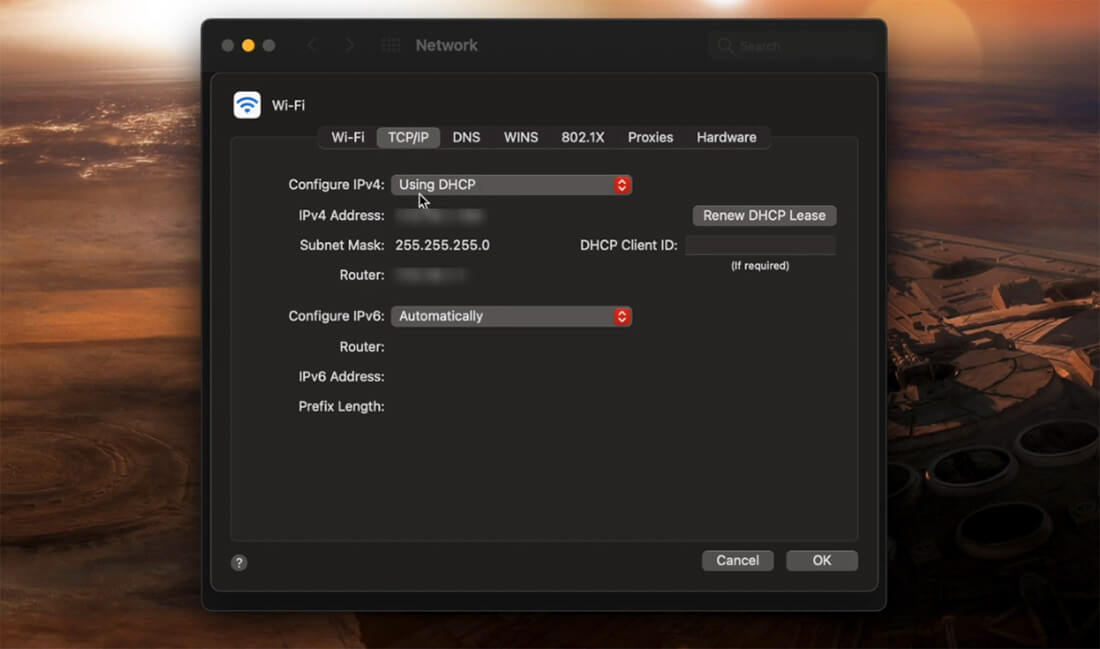1100x649 pixels.
Task: Select the 802.1X tab
Action: coord(583,137)
